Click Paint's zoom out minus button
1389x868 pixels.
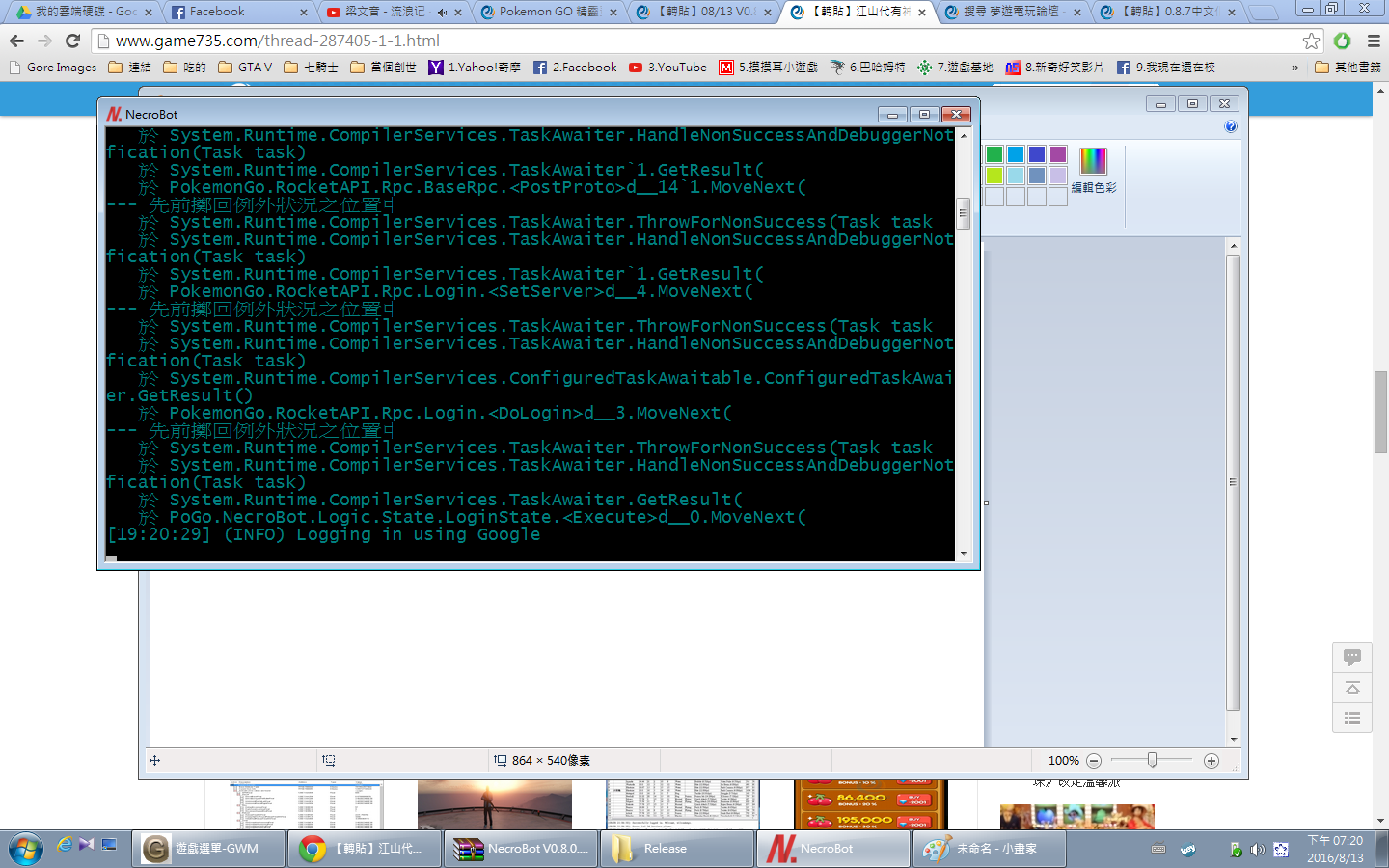[x=1094, y=761]
